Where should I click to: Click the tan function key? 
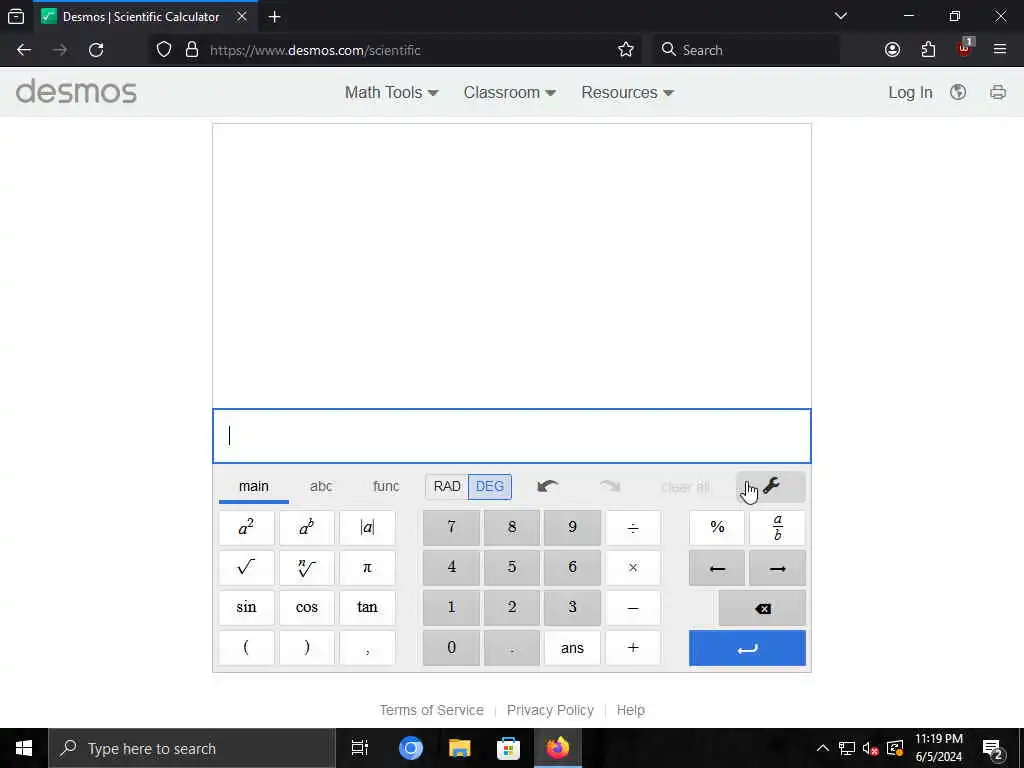[367, 607]
